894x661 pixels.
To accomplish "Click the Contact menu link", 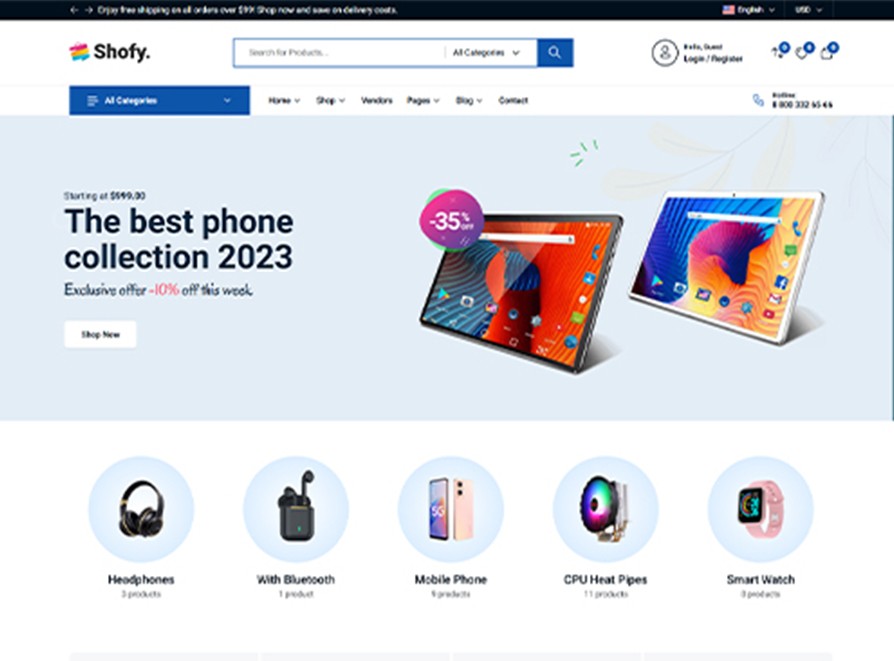I will [x=513, y=100].
